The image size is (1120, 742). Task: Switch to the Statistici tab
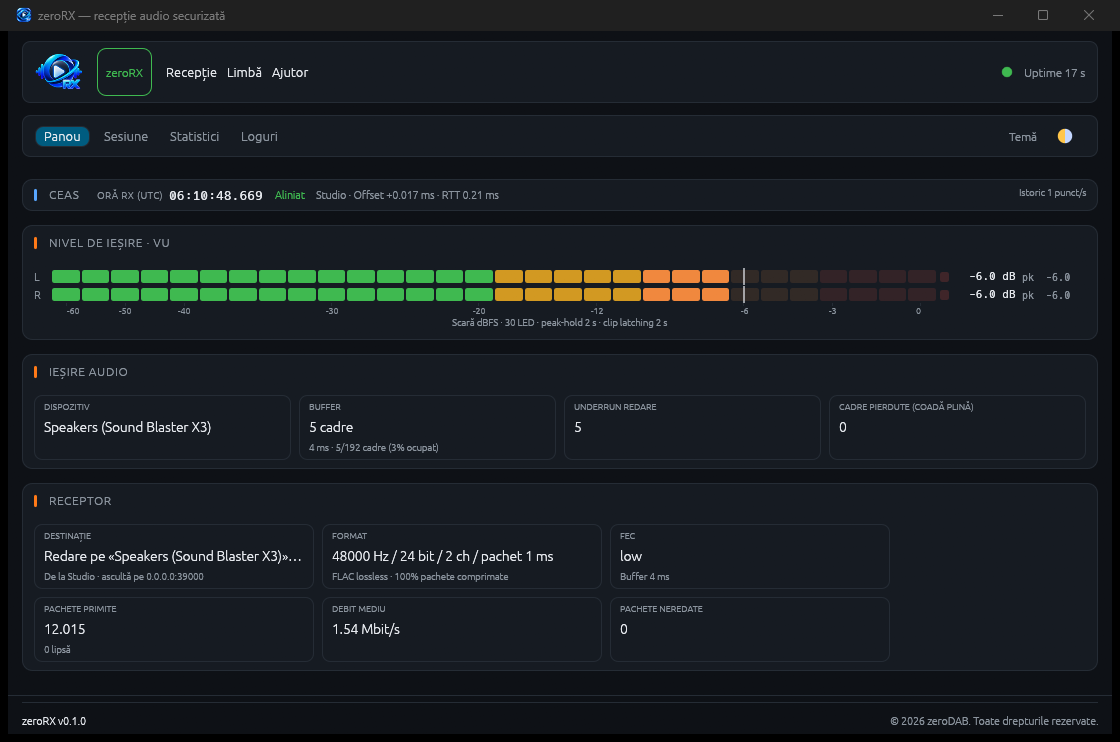(194, 136)
